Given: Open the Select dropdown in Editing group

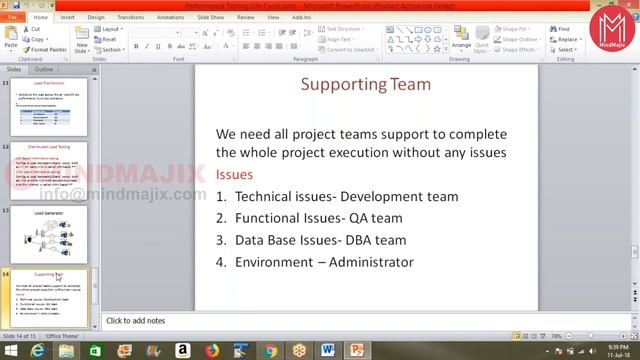Looking at the screenshot, I should (563, 49).
